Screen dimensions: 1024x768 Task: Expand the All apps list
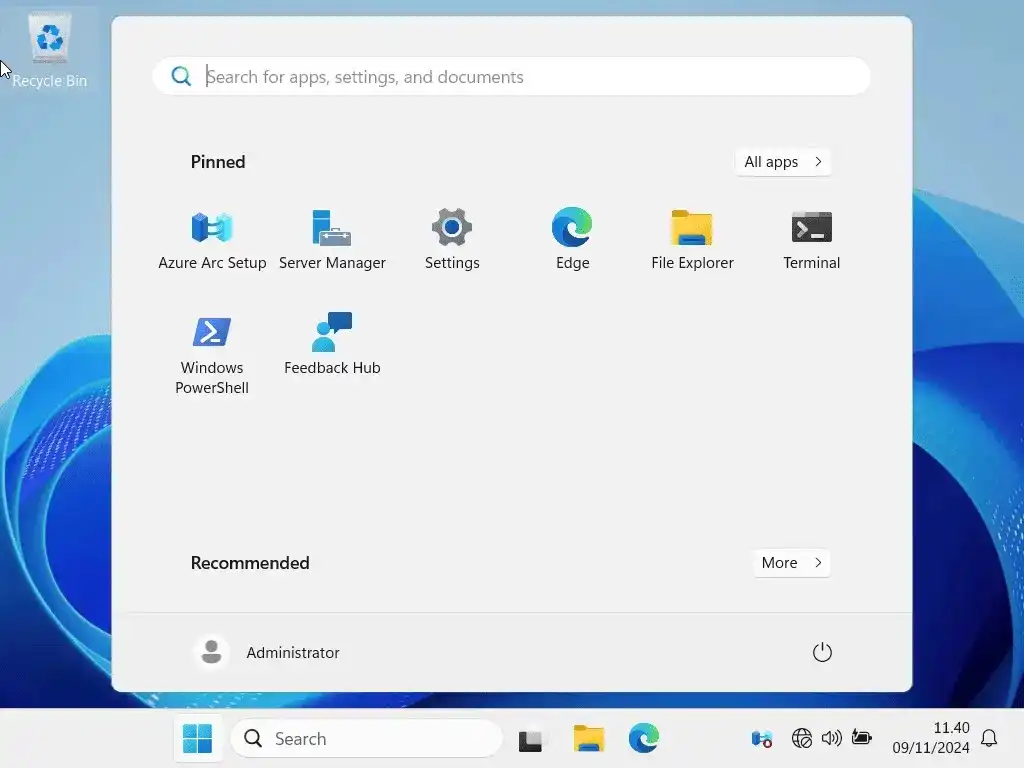782,161
